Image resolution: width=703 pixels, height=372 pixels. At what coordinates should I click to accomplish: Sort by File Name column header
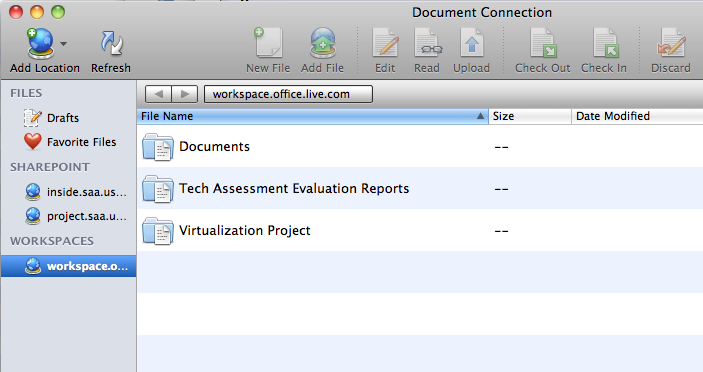312,116
